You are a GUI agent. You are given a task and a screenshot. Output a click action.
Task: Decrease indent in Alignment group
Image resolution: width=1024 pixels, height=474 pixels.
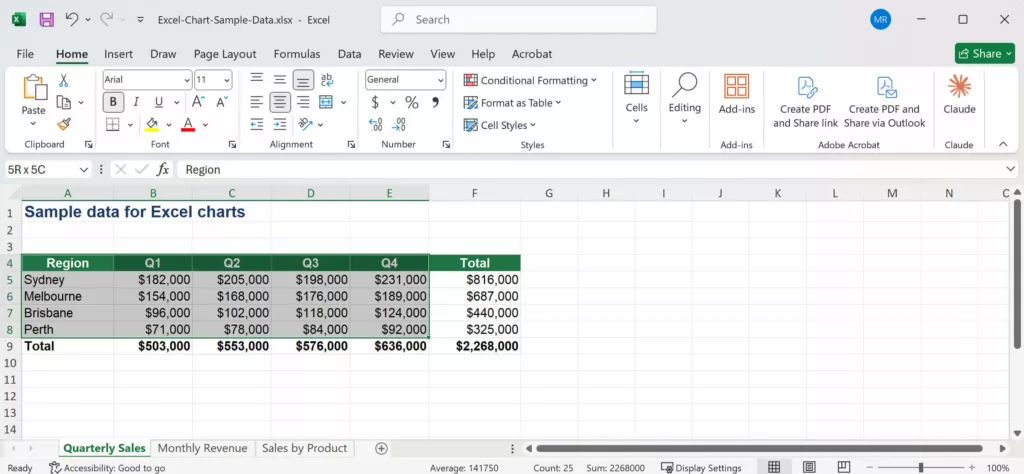click(x=257, y=124)
